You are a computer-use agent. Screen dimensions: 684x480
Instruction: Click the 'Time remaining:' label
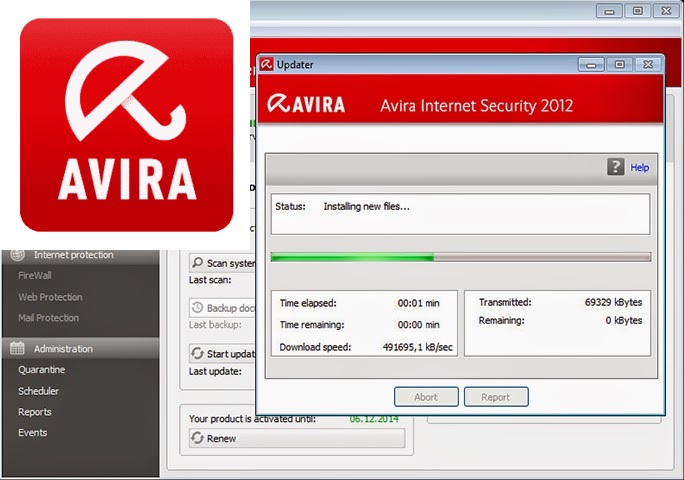(312, 325)
